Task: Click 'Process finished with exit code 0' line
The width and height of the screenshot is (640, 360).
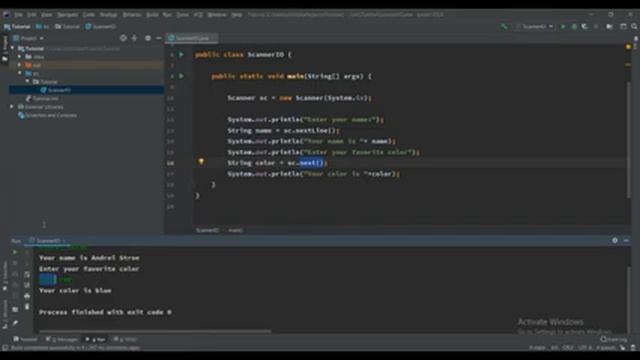Action: (105, 312)
